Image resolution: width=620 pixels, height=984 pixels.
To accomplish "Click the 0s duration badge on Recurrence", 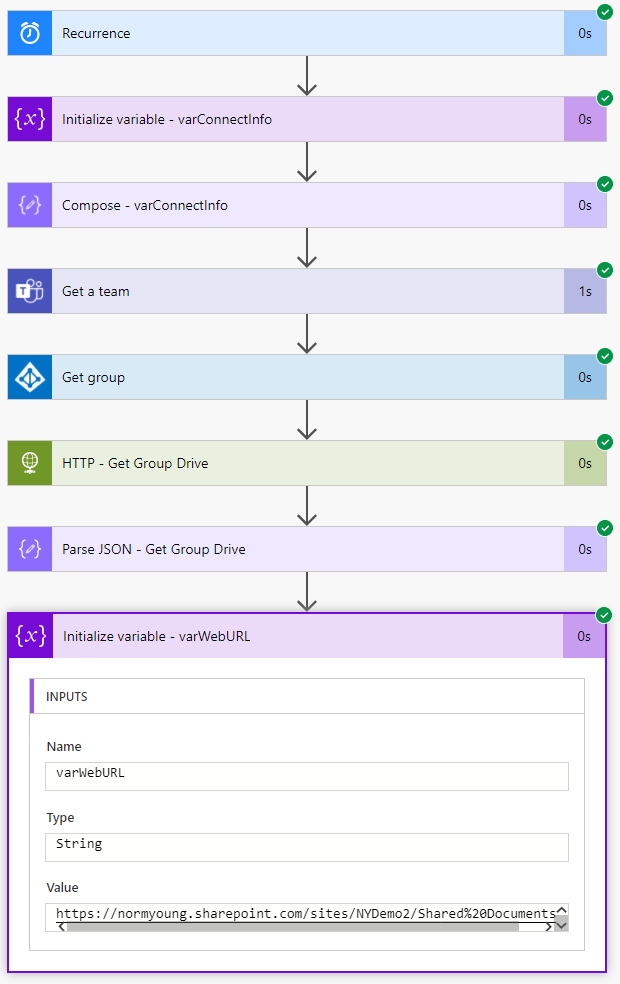I will [584, 33].
